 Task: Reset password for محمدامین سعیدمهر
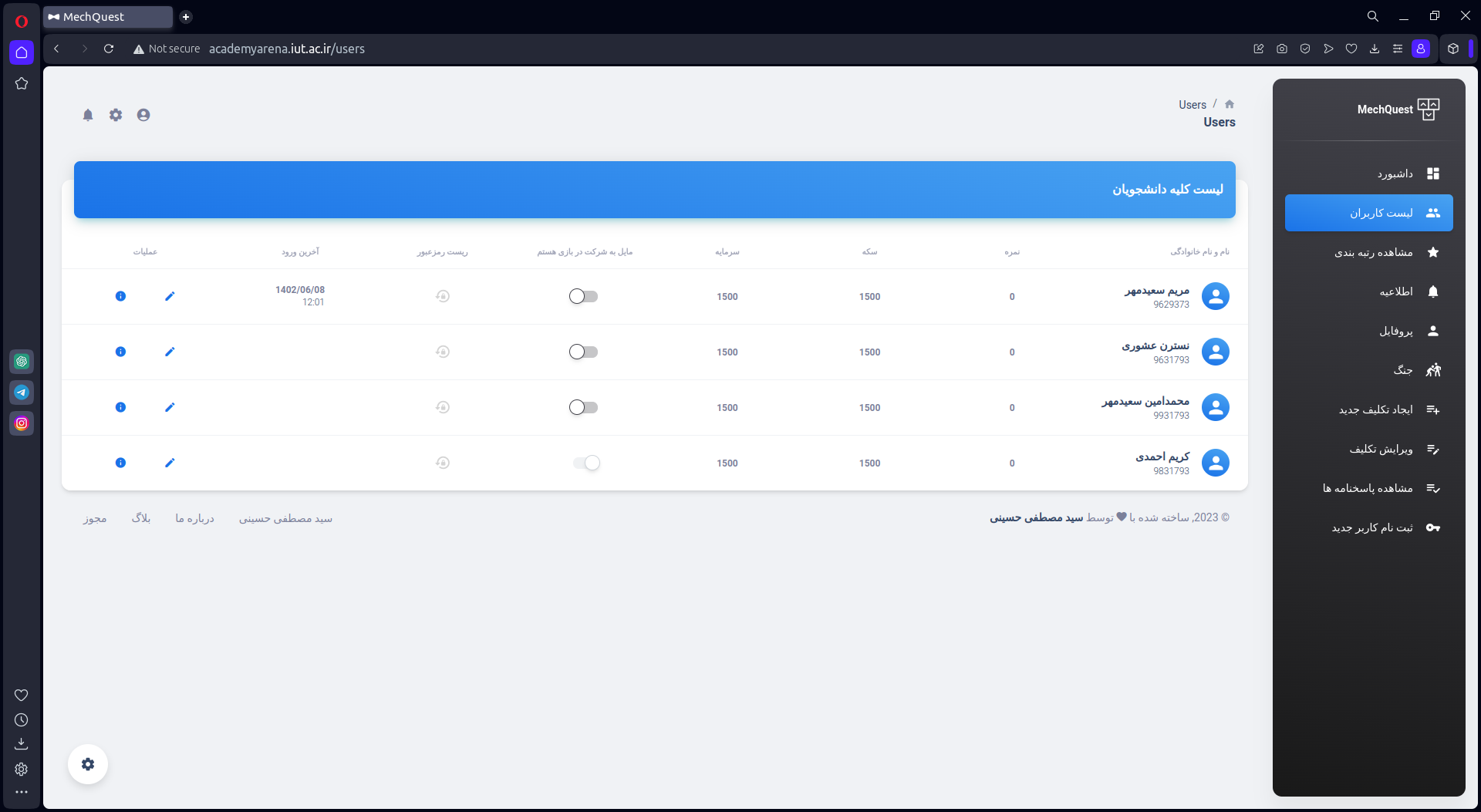tap(443, 407)
